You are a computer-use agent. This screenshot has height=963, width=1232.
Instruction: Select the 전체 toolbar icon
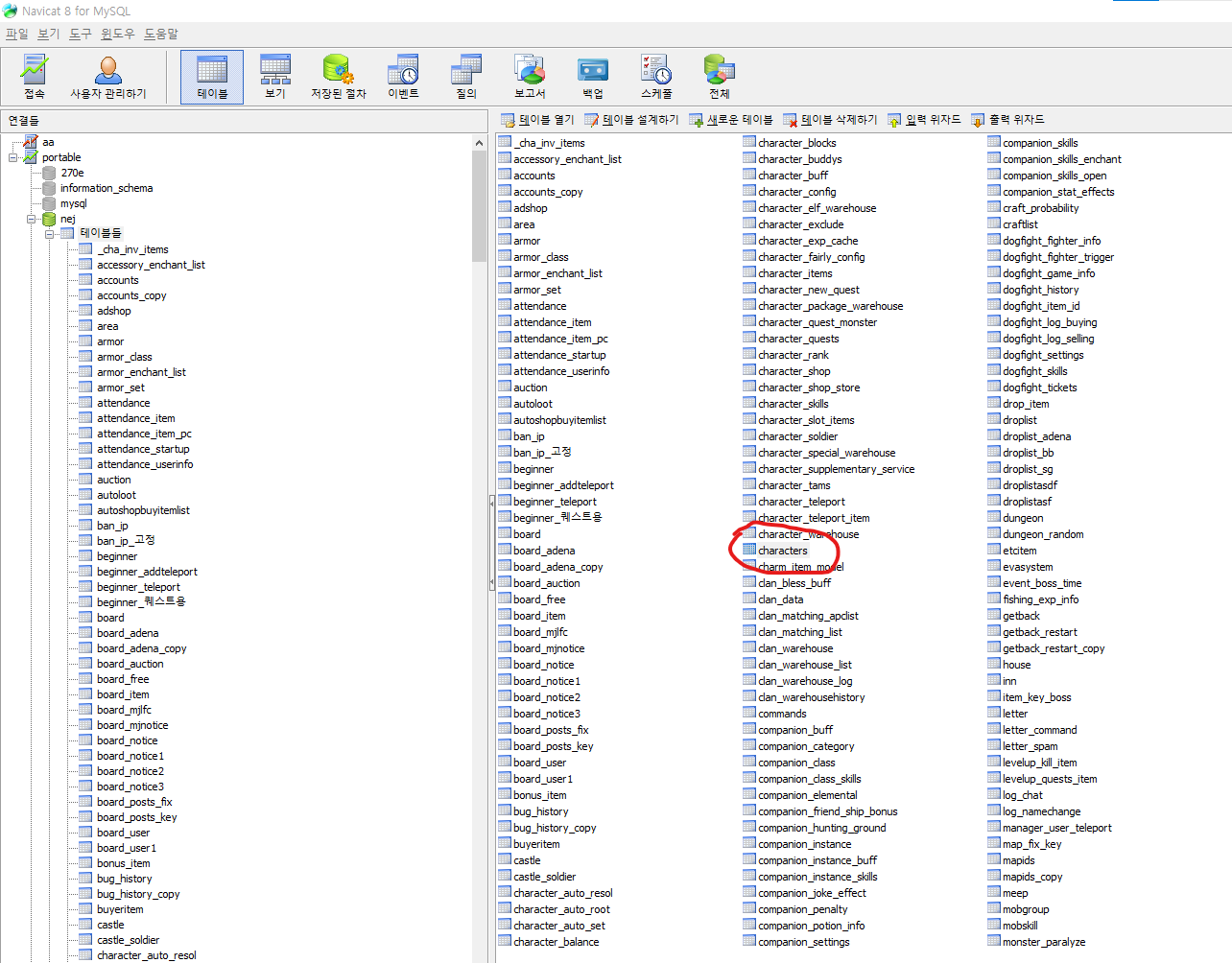[720, 77]
